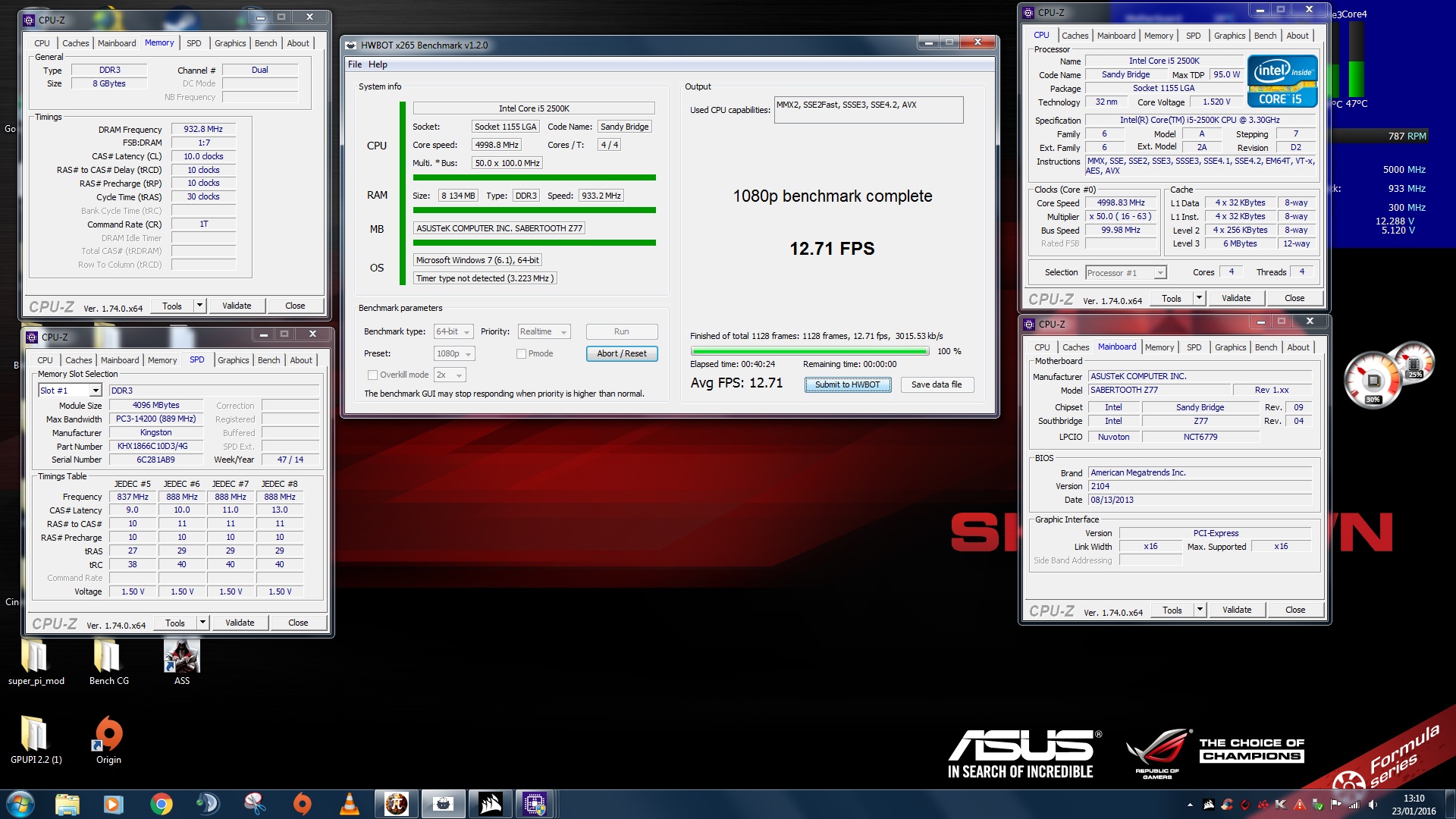Open the Priority Realtime dropdown
This screenshot has height=819, width=1456.
(x=544, y=332)
